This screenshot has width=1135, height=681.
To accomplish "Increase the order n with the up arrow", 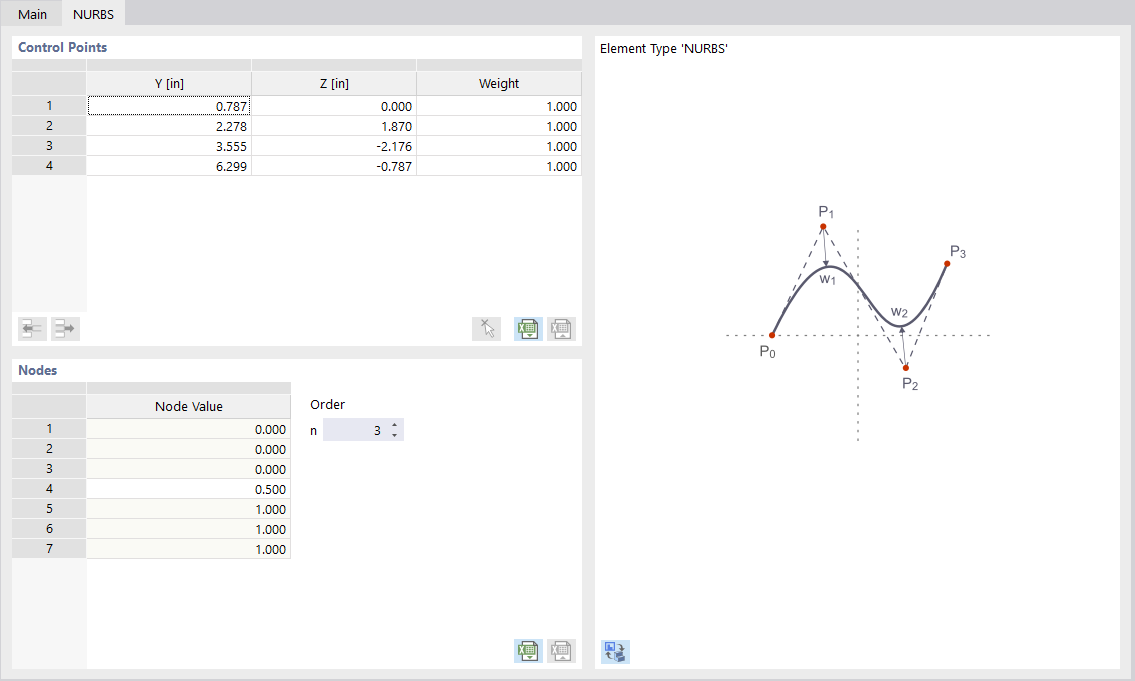I will (395, 424).
